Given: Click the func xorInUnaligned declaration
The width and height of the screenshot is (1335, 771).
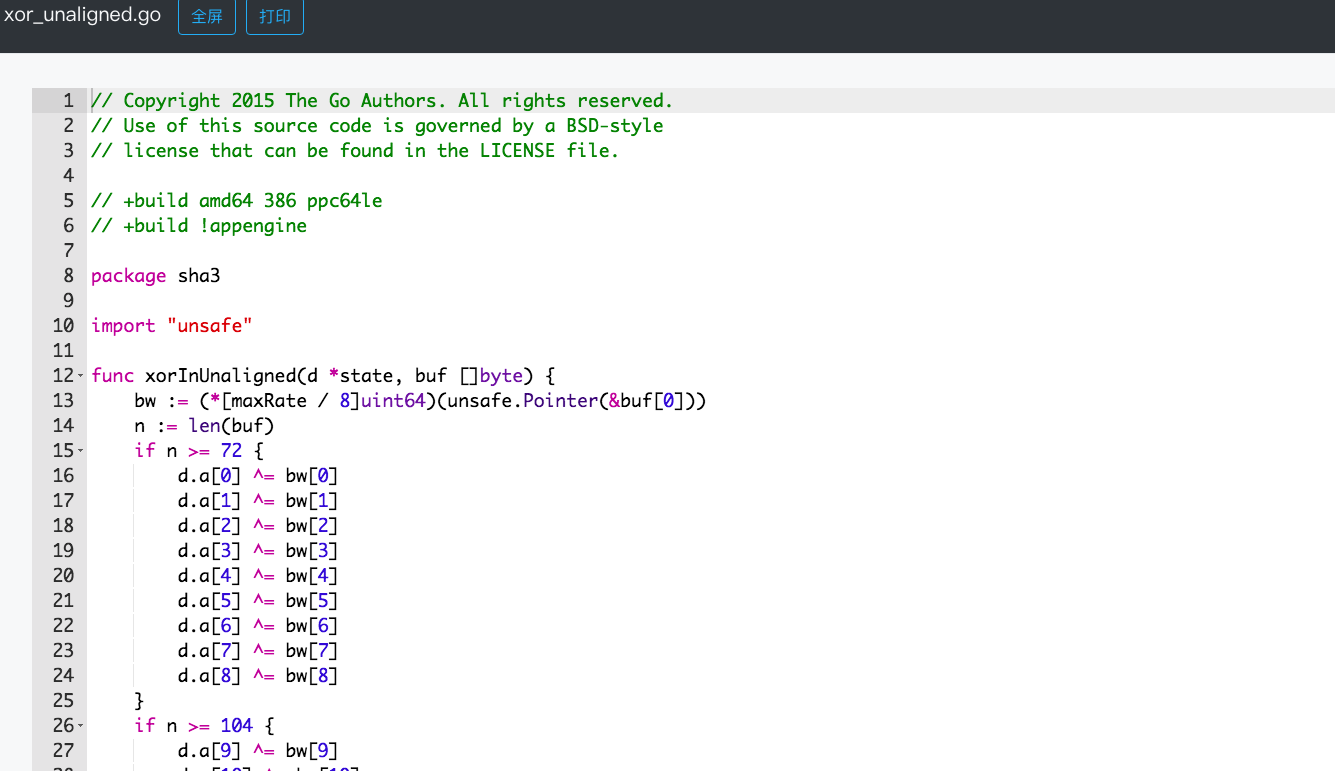Looking at the screenshot, I should [323, 376].
